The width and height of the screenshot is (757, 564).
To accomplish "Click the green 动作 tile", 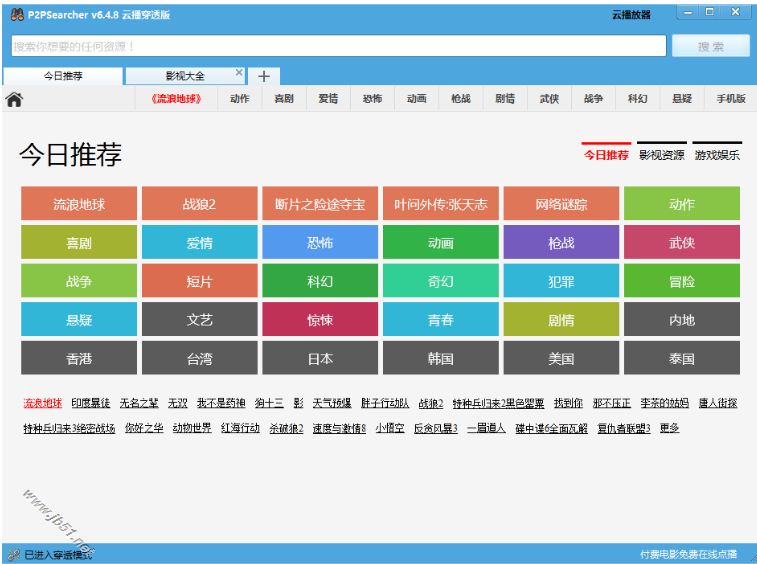I will click(x=682, y=204).
